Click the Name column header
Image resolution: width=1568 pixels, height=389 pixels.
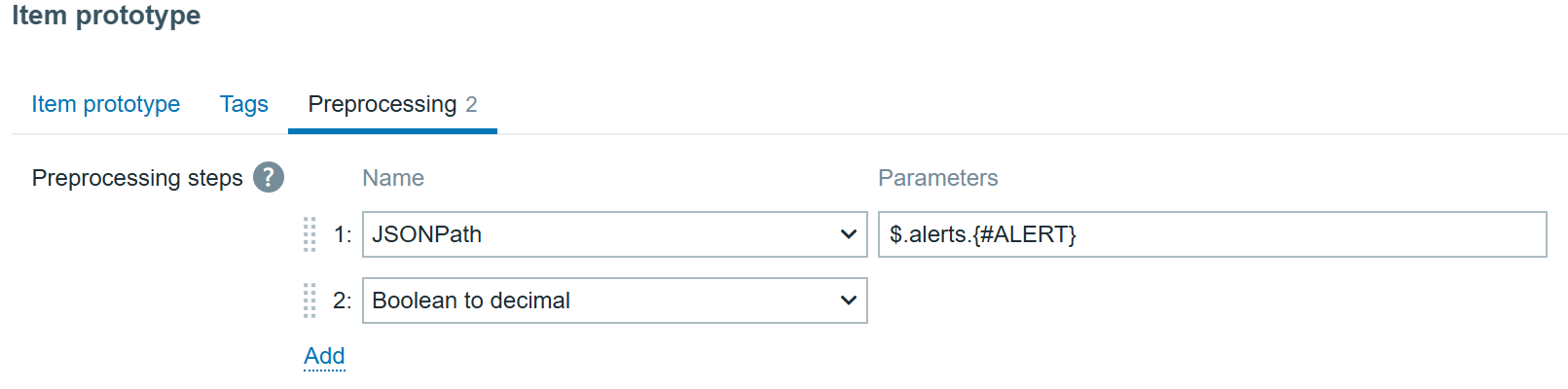pyautogui.click(x=393, y=178)
